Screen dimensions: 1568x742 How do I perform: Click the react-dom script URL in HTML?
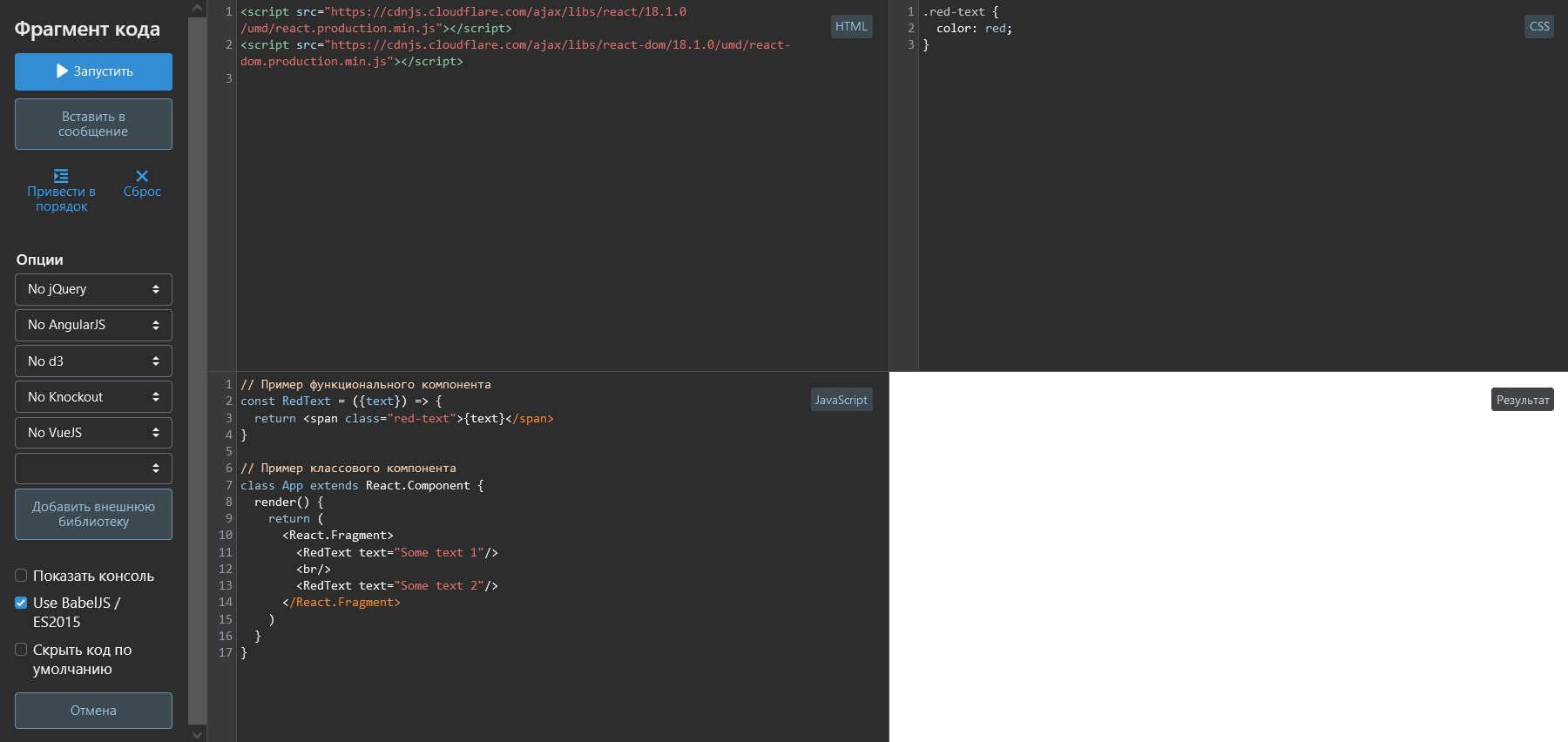pos(514,53)
